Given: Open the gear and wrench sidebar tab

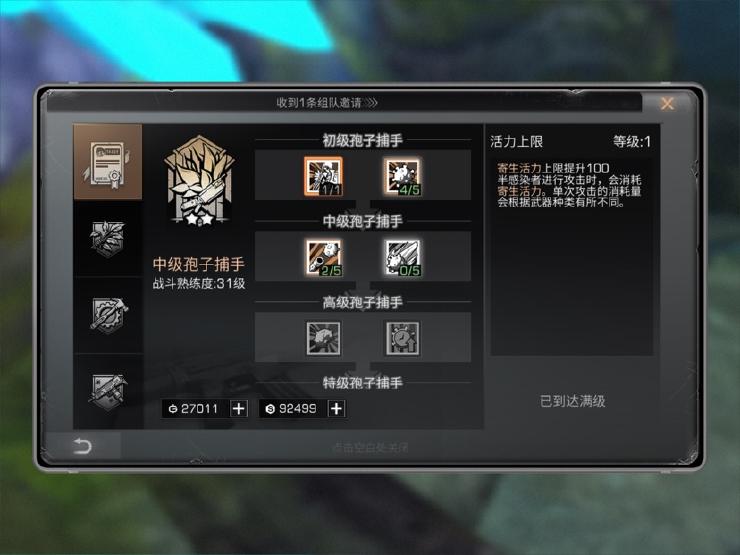Looking at the screenshot, I should click(x=108, y=315).
